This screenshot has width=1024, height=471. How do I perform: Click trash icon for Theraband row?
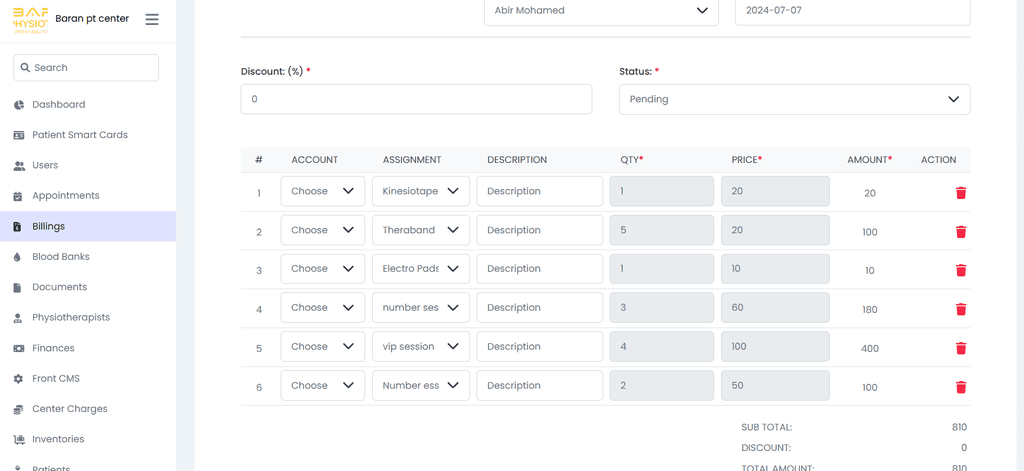click(960, 232)
